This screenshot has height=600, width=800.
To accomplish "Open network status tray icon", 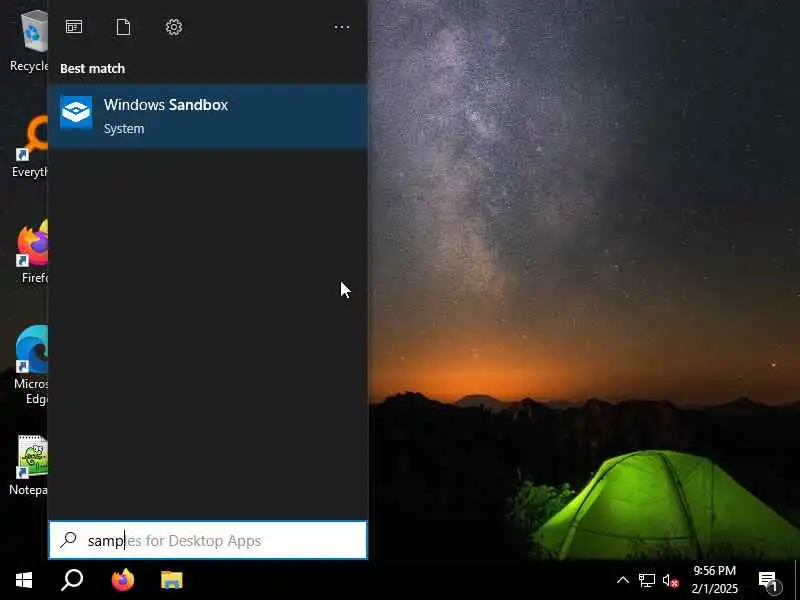I will coord(646,580).
